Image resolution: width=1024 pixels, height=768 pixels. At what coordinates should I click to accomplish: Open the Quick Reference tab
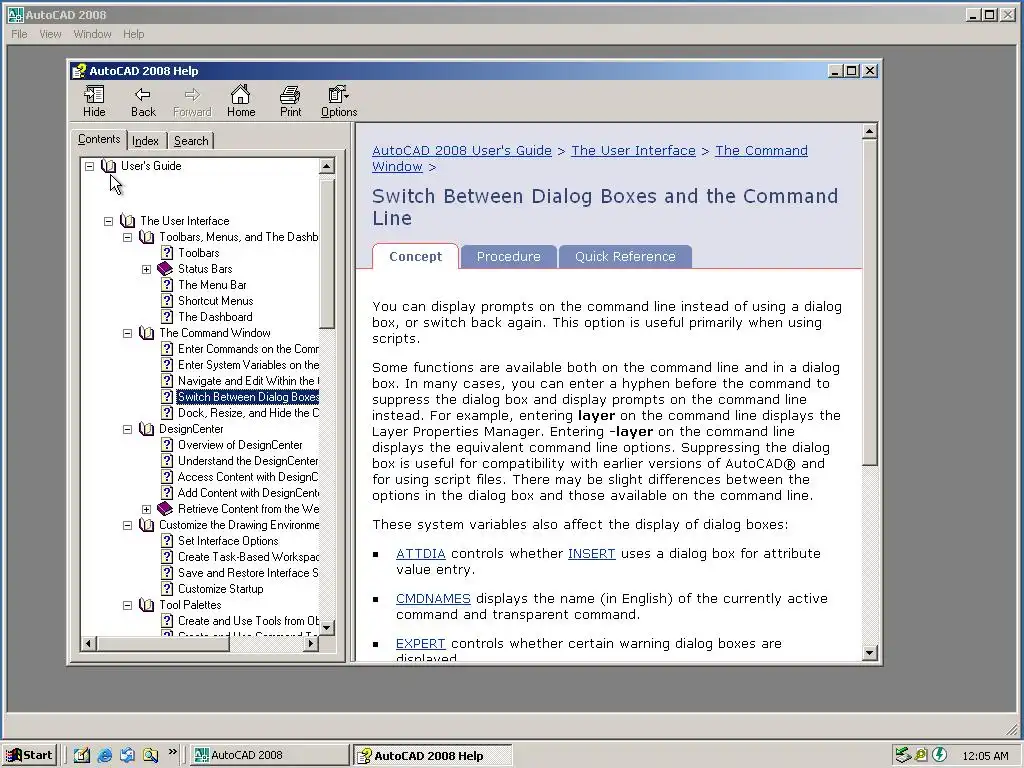[625, 257]
